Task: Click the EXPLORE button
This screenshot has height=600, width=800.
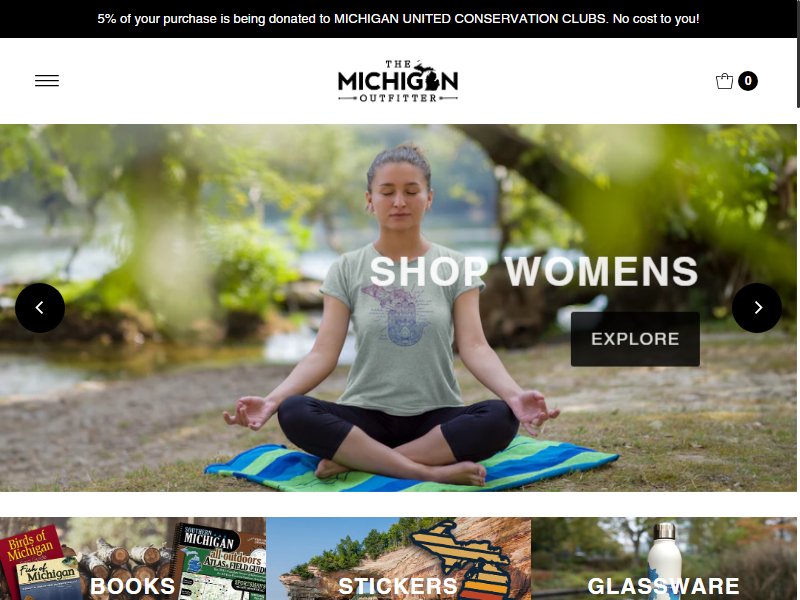Action: [635, 339]
